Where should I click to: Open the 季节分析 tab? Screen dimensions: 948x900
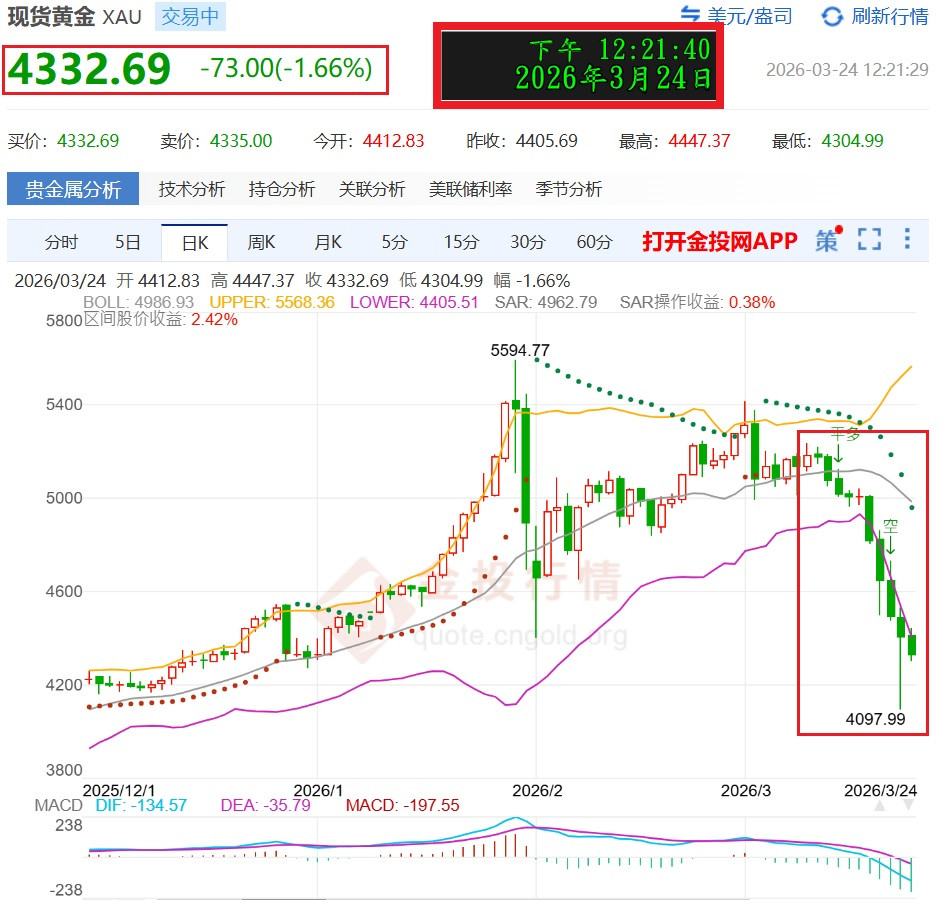[569, 189]
